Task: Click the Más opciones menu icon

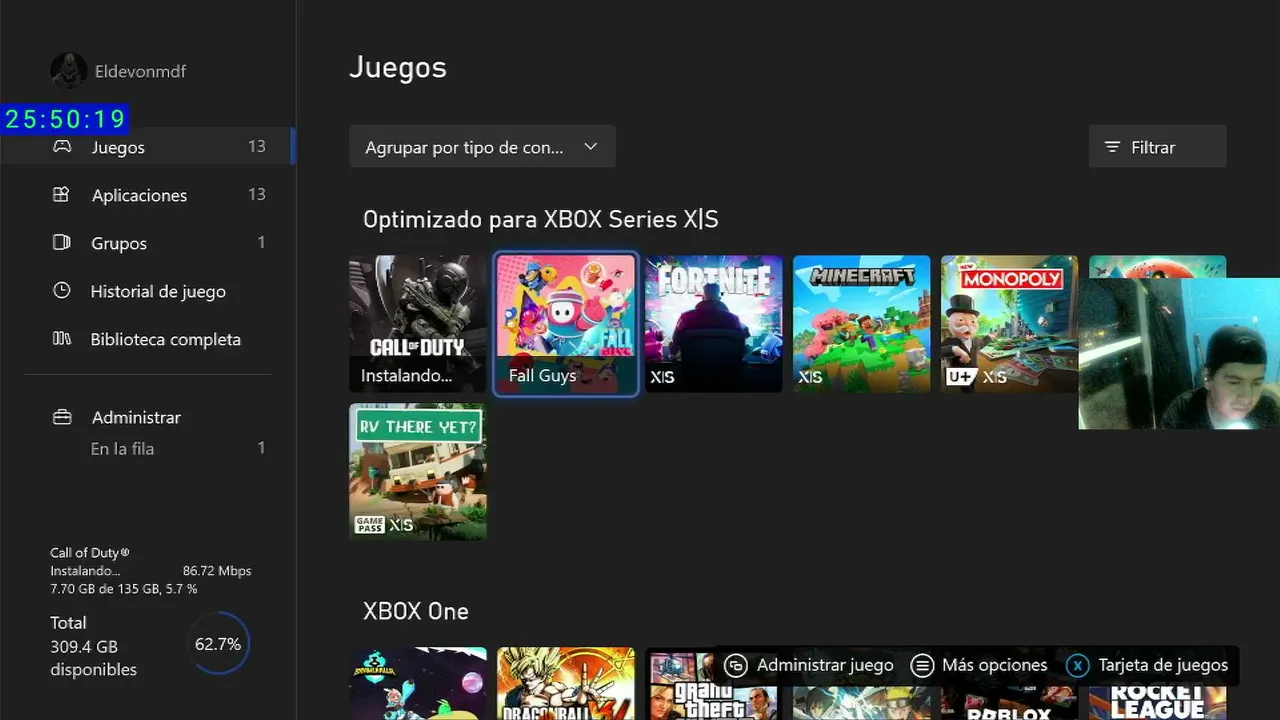Action: click(x=922, y=665)
